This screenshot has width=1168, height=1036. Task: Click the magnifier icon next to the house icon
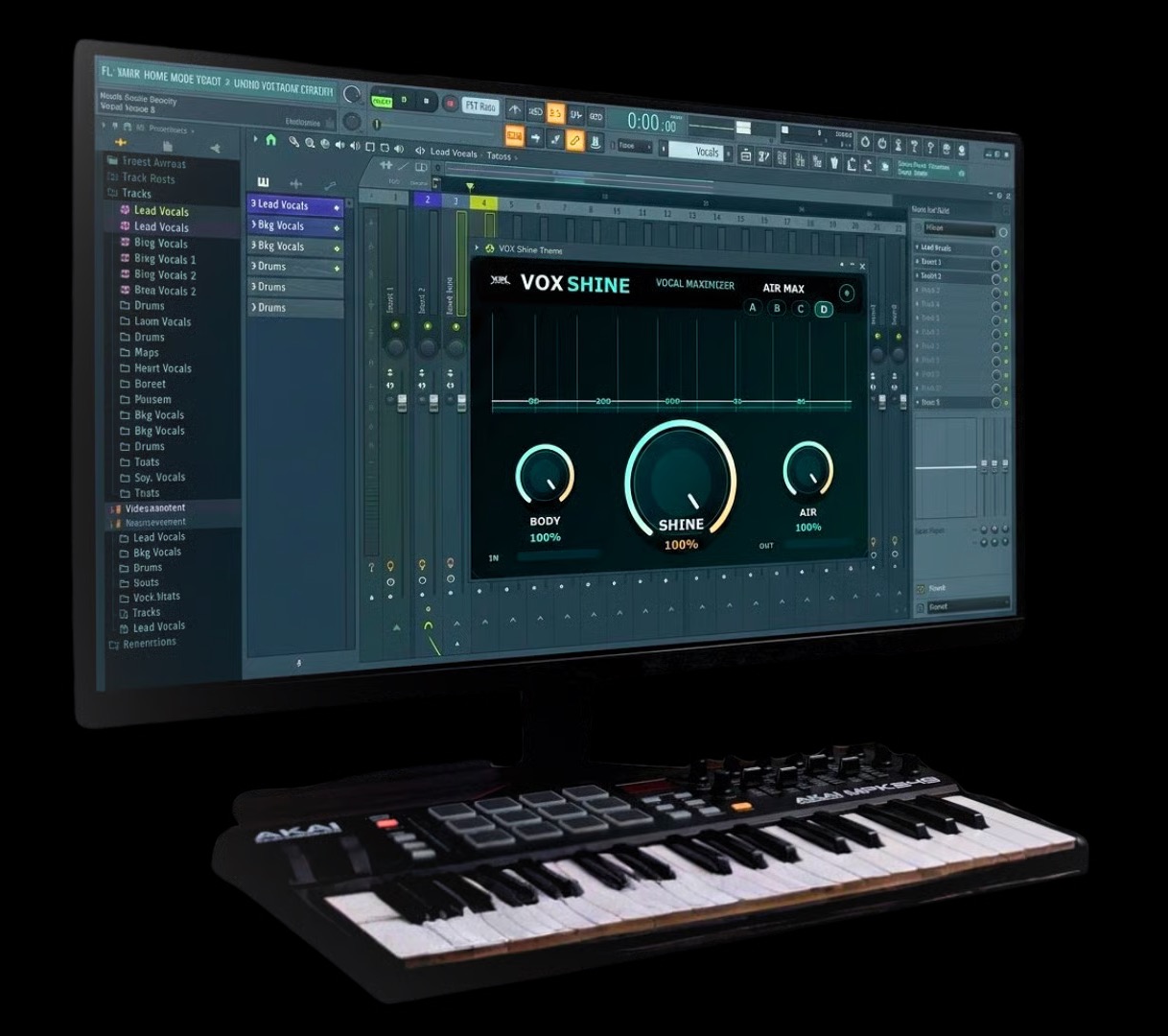tap(295, 142)
